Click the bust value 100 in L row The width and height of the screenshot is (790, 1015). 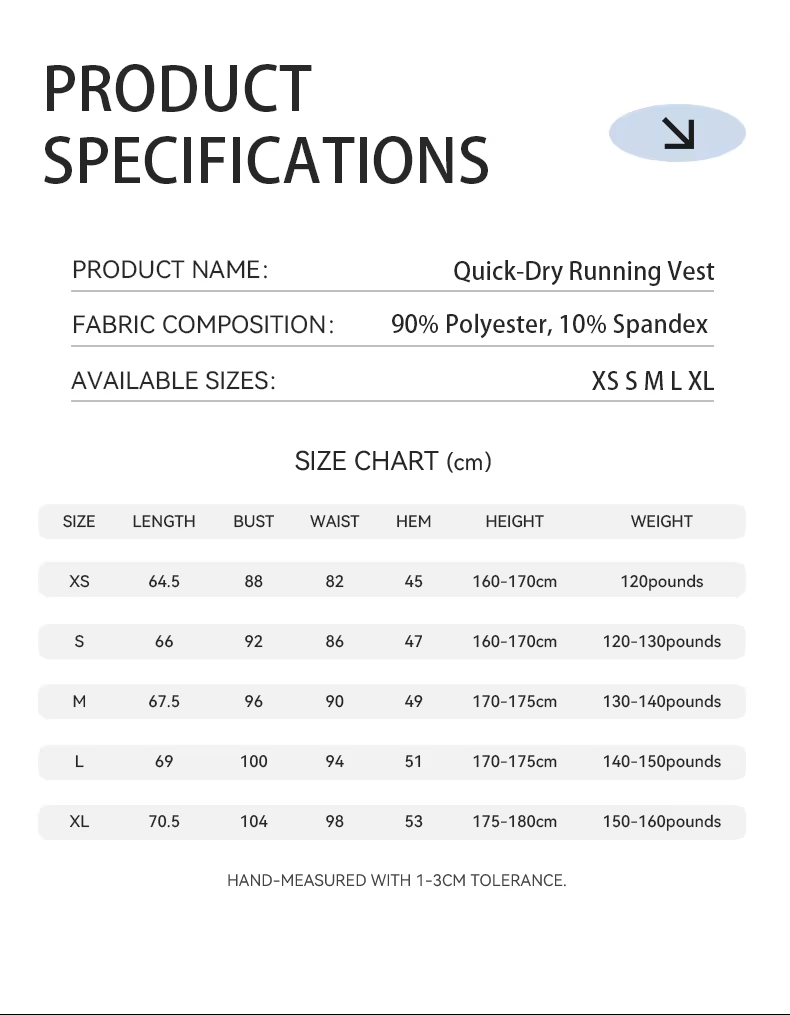[x=254, y=761]
